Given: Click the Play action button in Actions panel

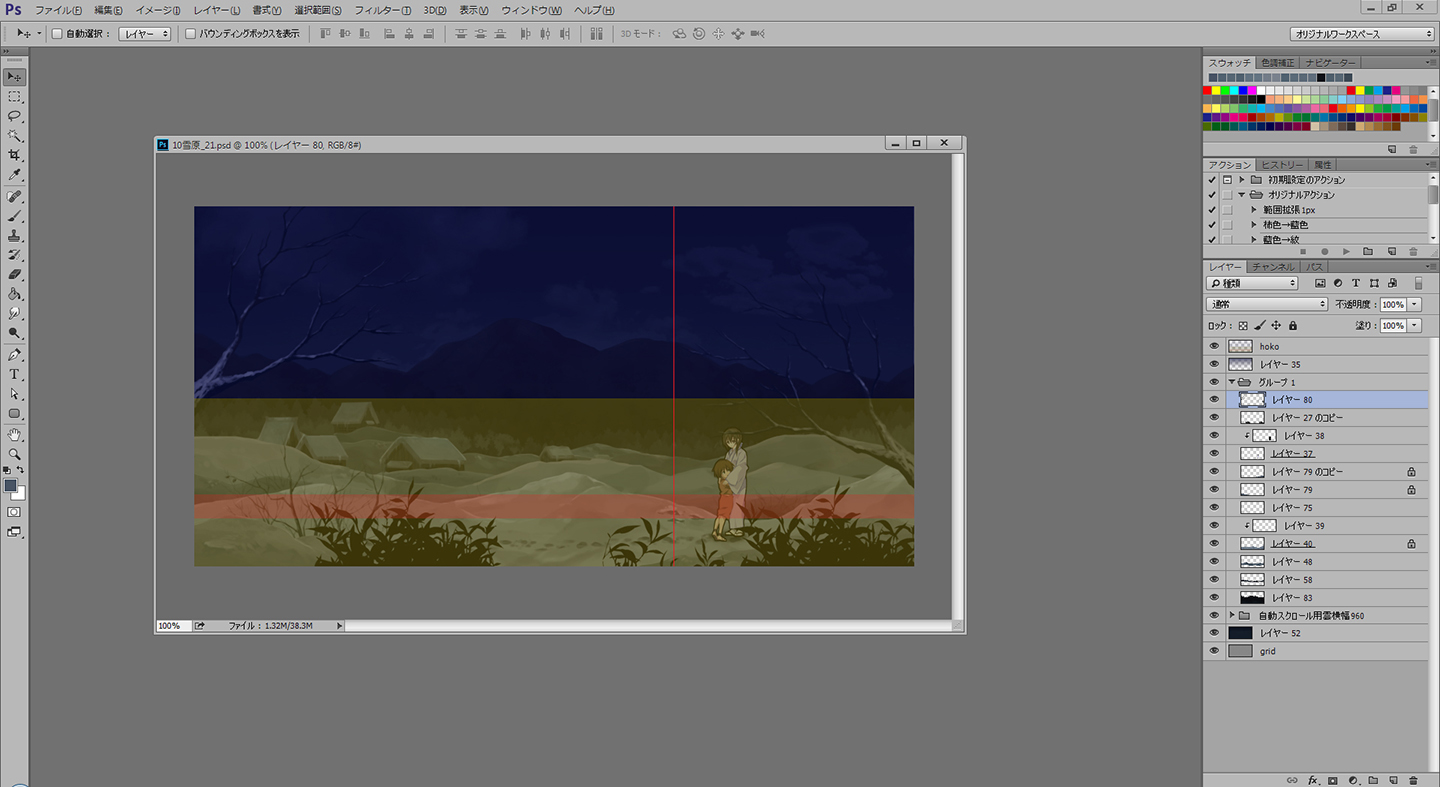Looking at the screenshot, I should click(1347, 252).
